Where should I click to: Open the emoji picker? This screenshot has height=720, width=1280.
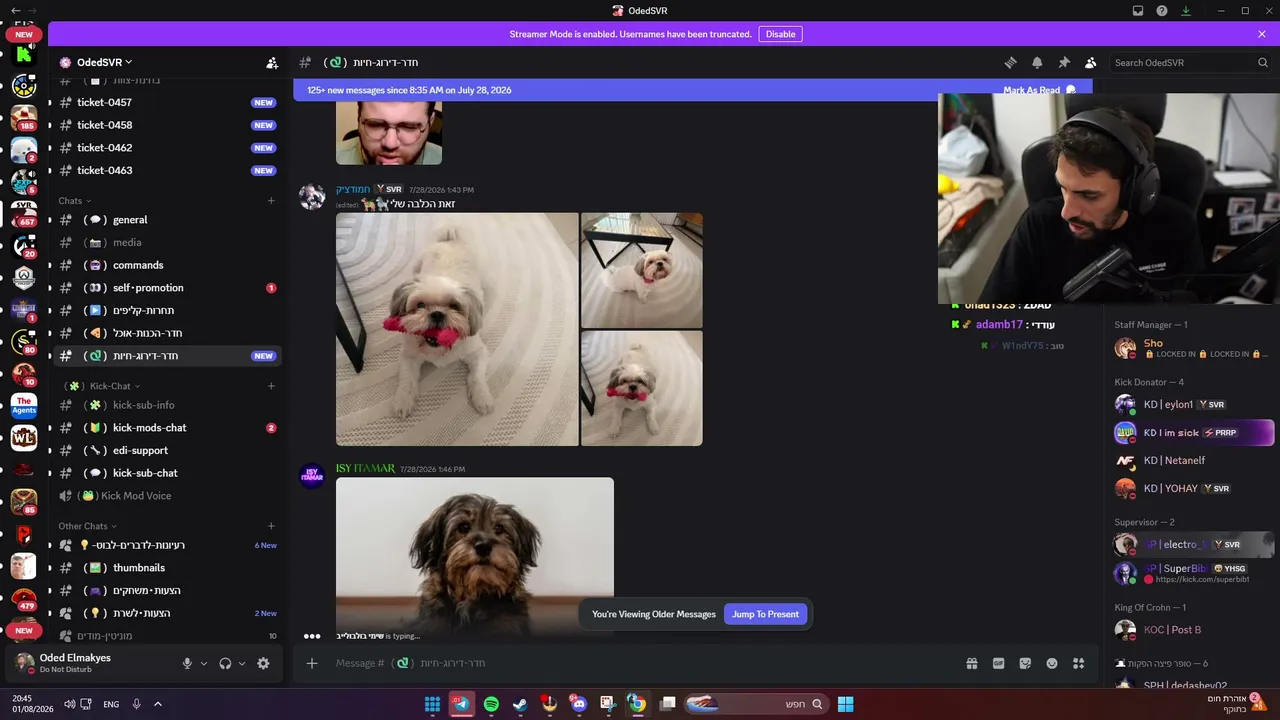pyautogui.click(x=1052, y=663)
